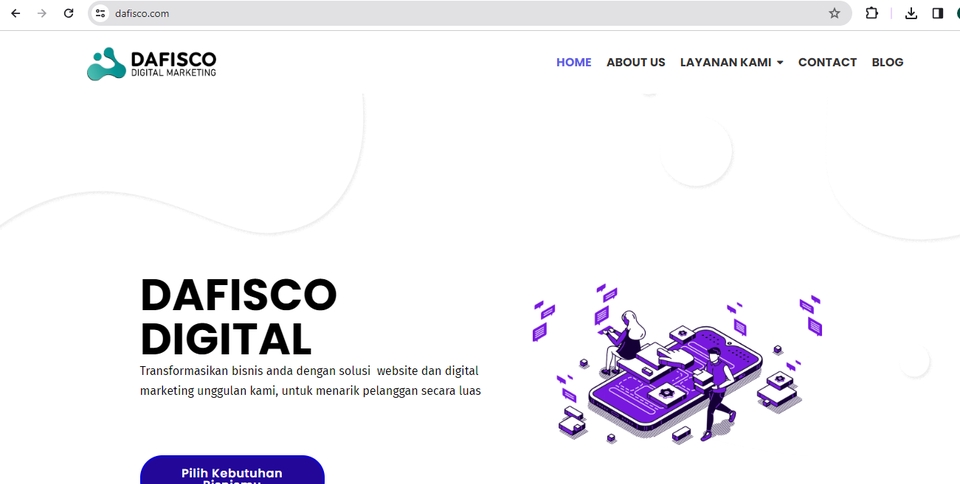Click the Transformasikan bisnis anda paragraph
Image resolution: width=960 pixels, height=484 pixels.
310,381
